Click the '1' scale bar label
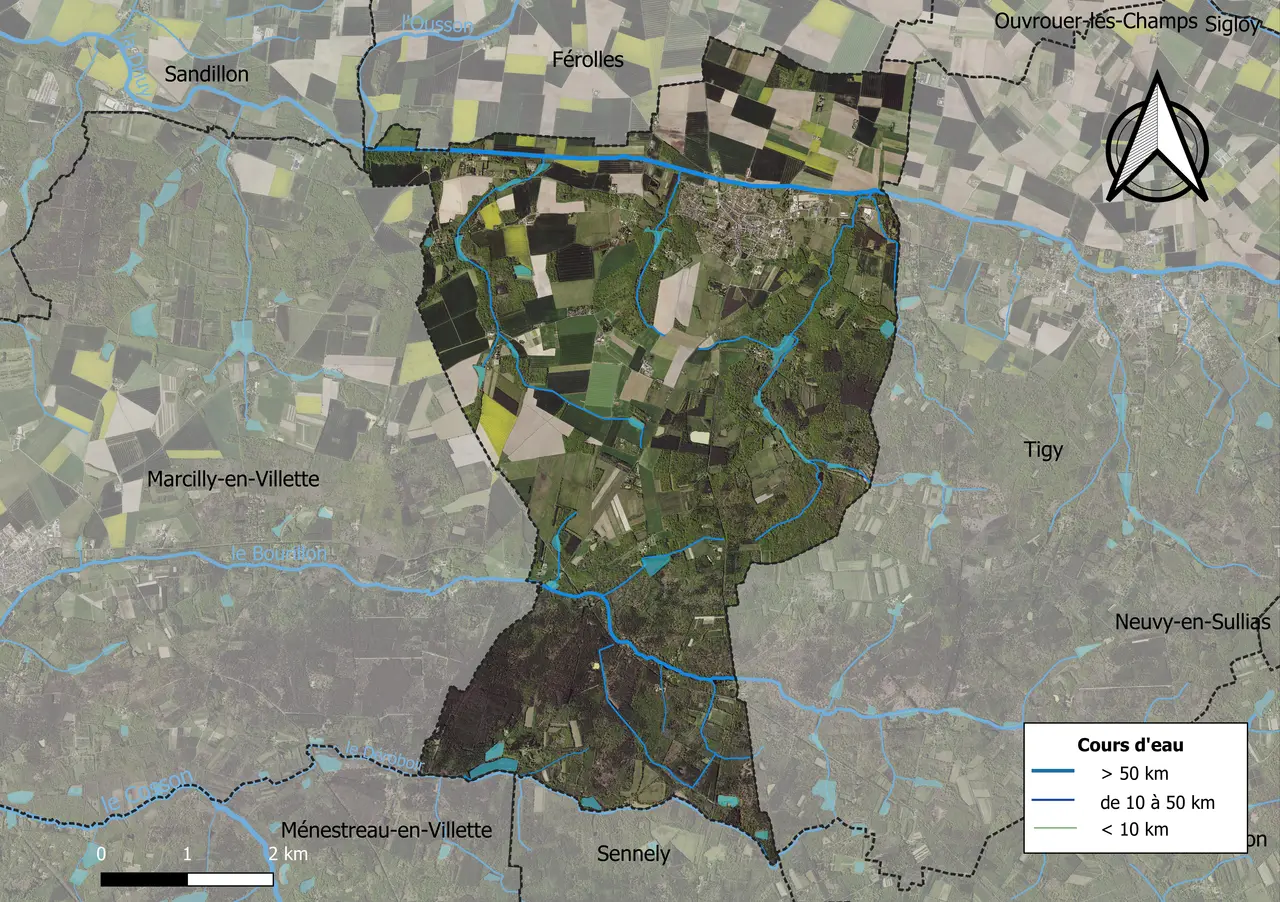1280x902 pixels. [x=188, y=854]
